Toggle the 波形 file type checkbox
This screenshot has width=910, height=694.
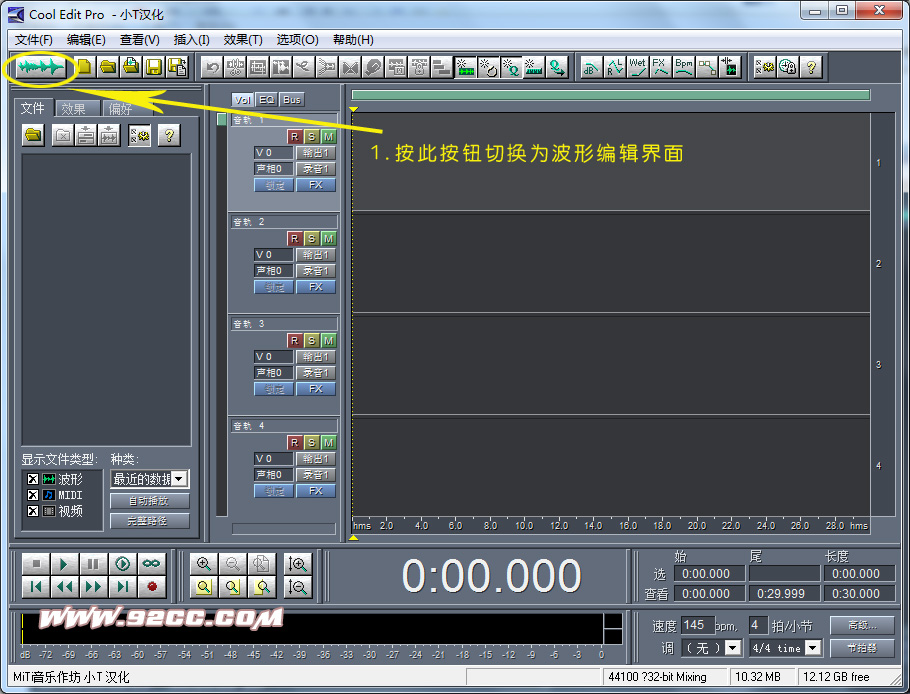[33, 480]
